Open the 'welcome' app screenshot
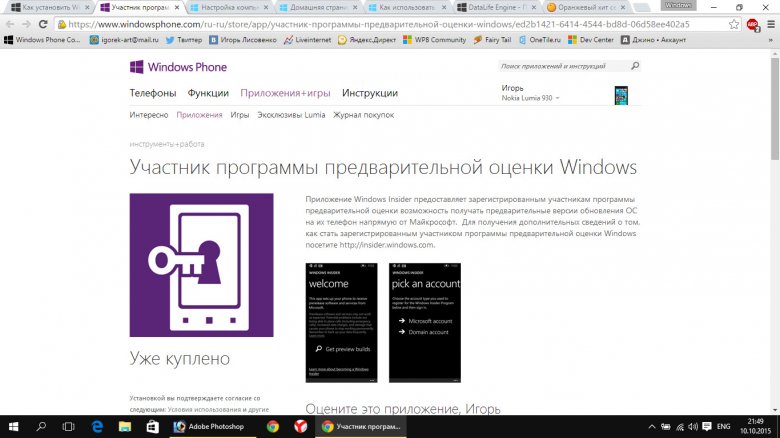Image resolution: width=780 pixels, height=438 pixels. point(341,323)
